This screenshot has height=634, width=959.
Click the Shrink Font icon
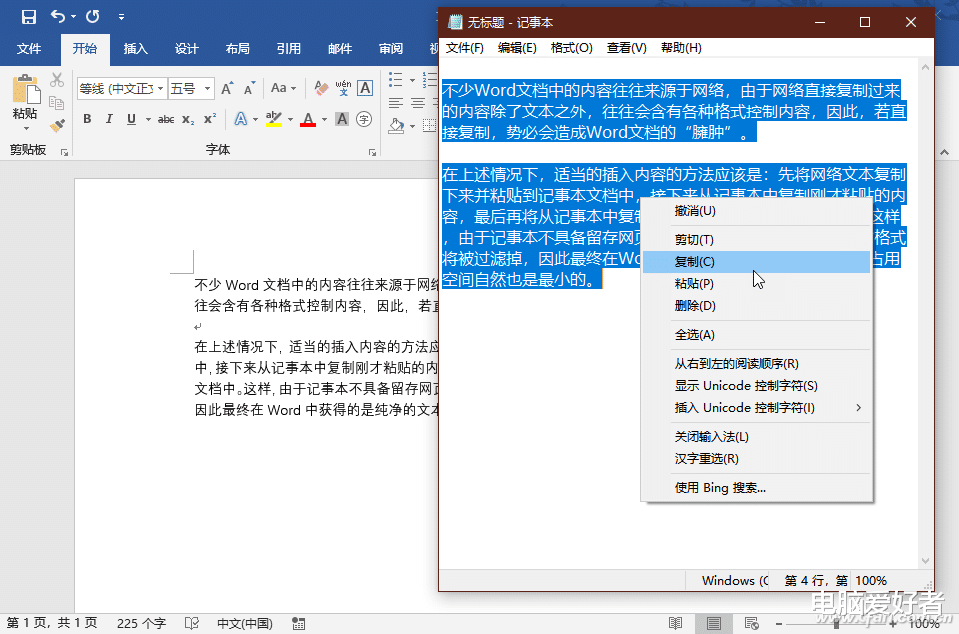click(x=248, y=89)
